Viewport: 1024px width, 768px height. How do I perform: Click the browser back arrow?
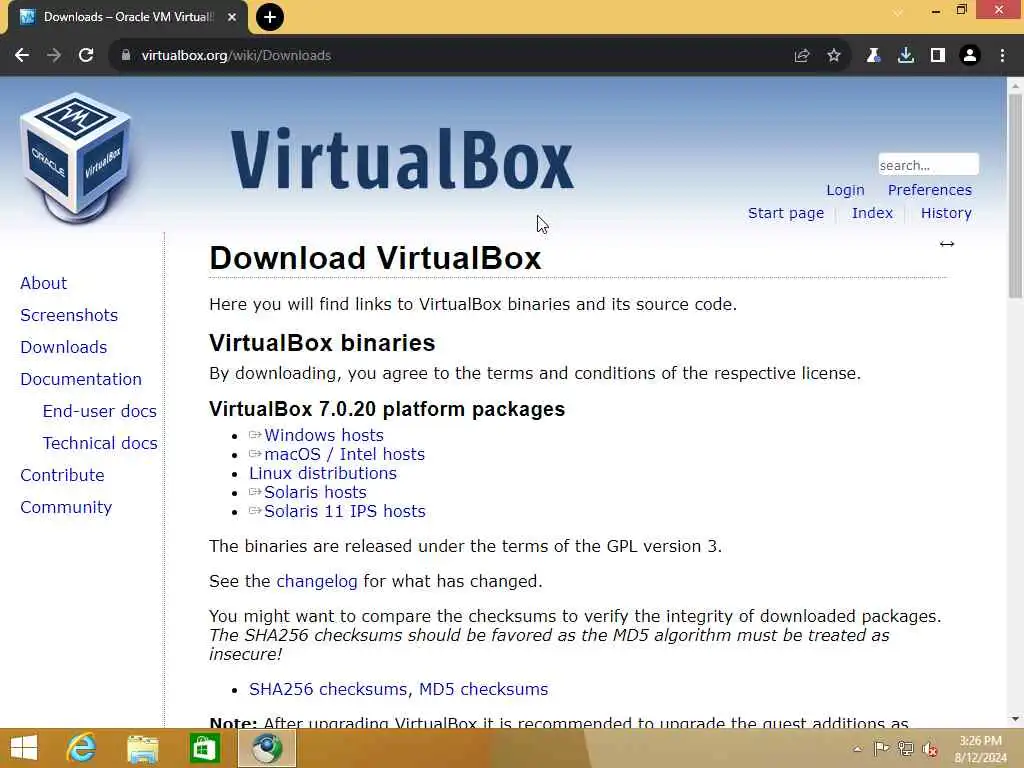(22, 56)
